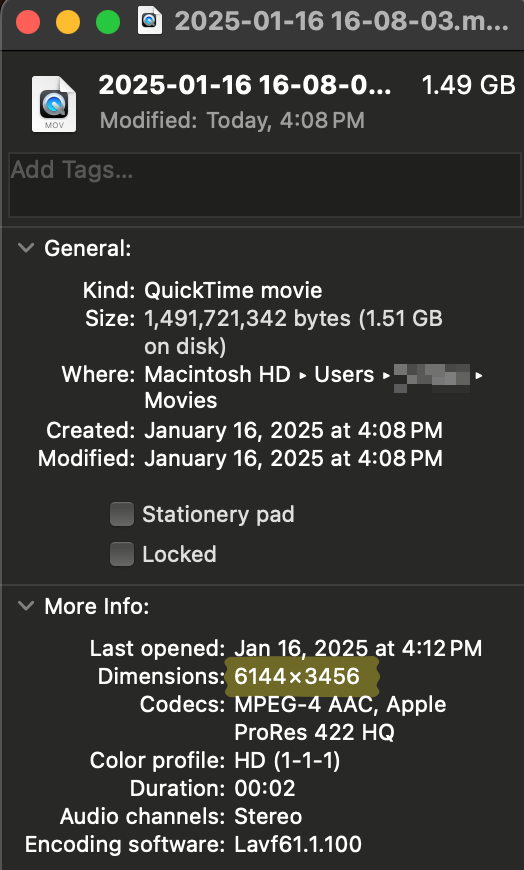Click the blurred username in the Where path
The width and height of the screenshot is (524, 870).
point(432,377)
